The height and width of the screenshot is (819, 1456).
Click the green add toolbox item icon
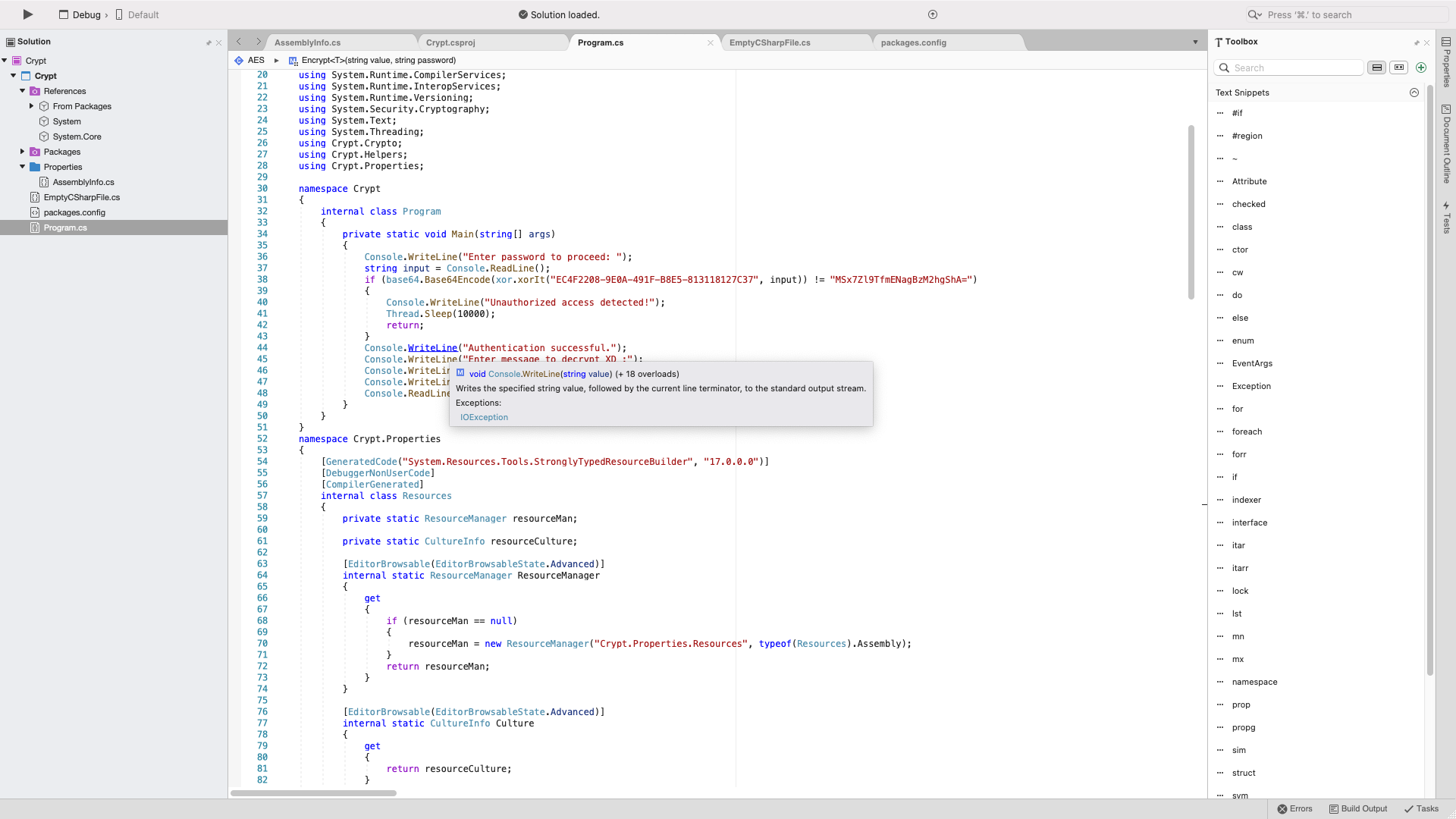pyautogui.click(x=1421, y=67)
